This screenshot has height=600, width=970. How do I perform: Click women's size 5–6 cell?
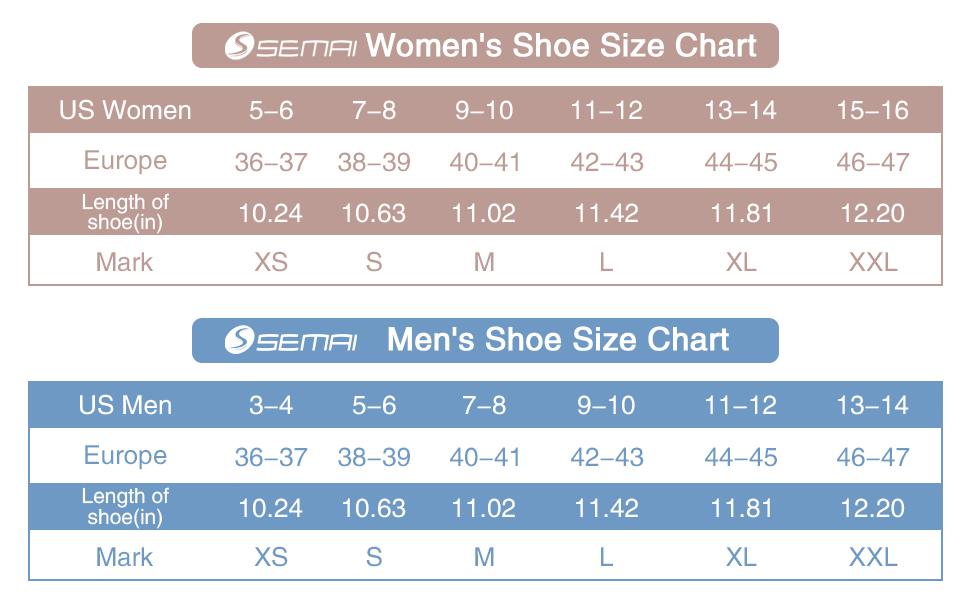point(271,110)
